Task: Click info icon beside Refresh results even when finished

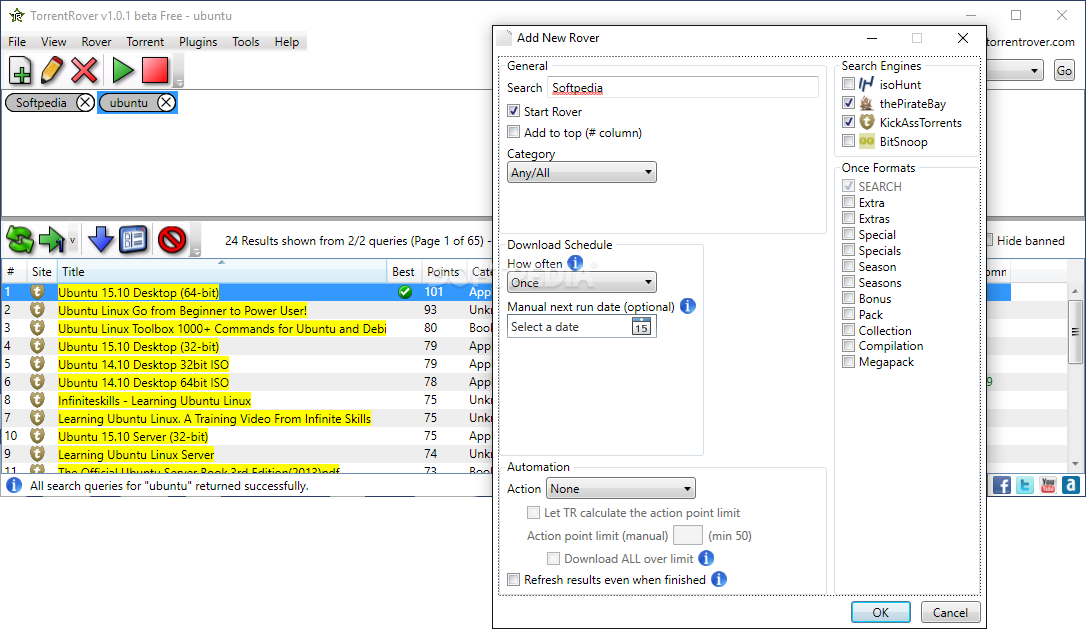Action: click(719, 579)
